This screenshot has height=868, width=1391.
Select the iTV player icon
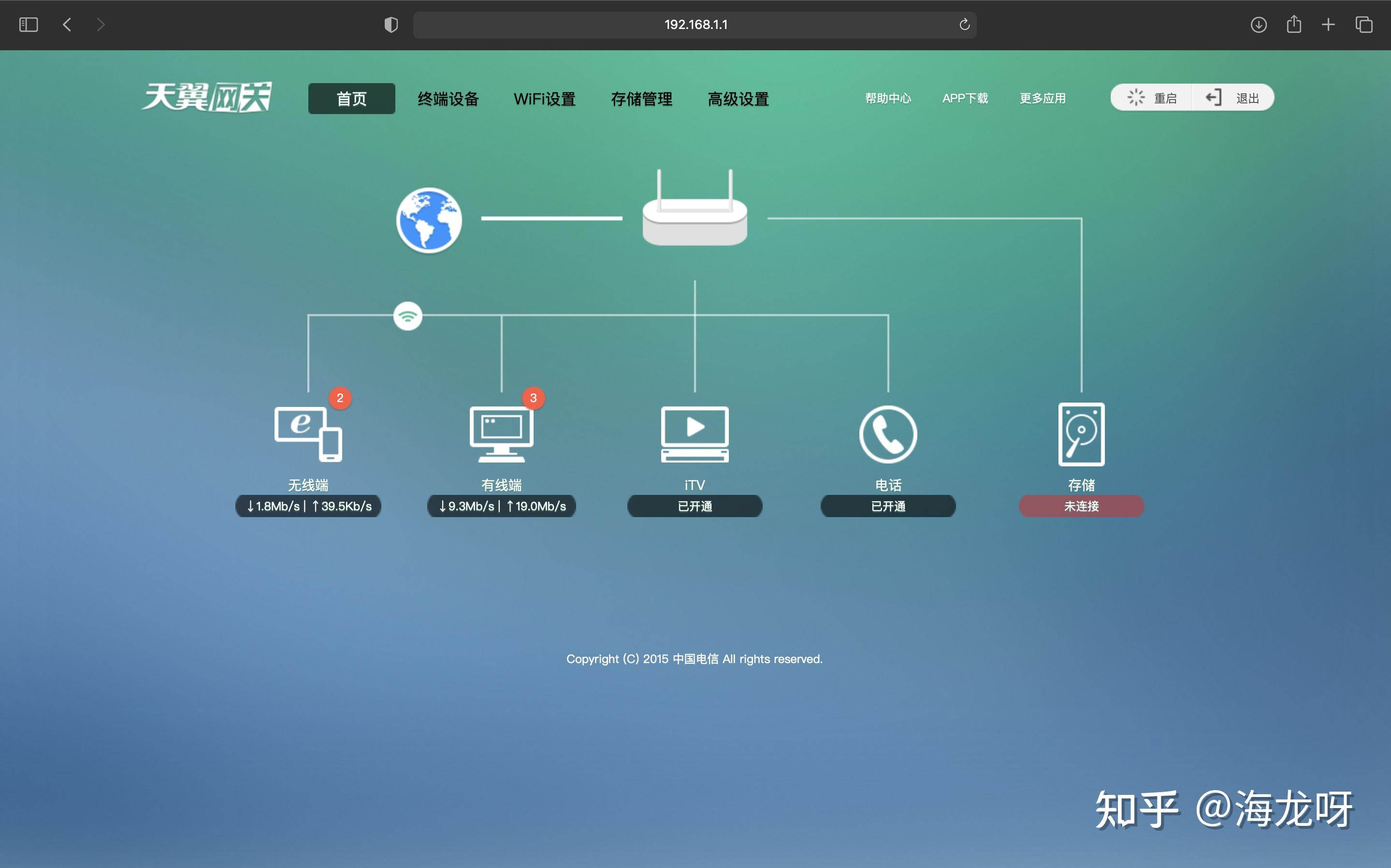[x=694, y=434]
